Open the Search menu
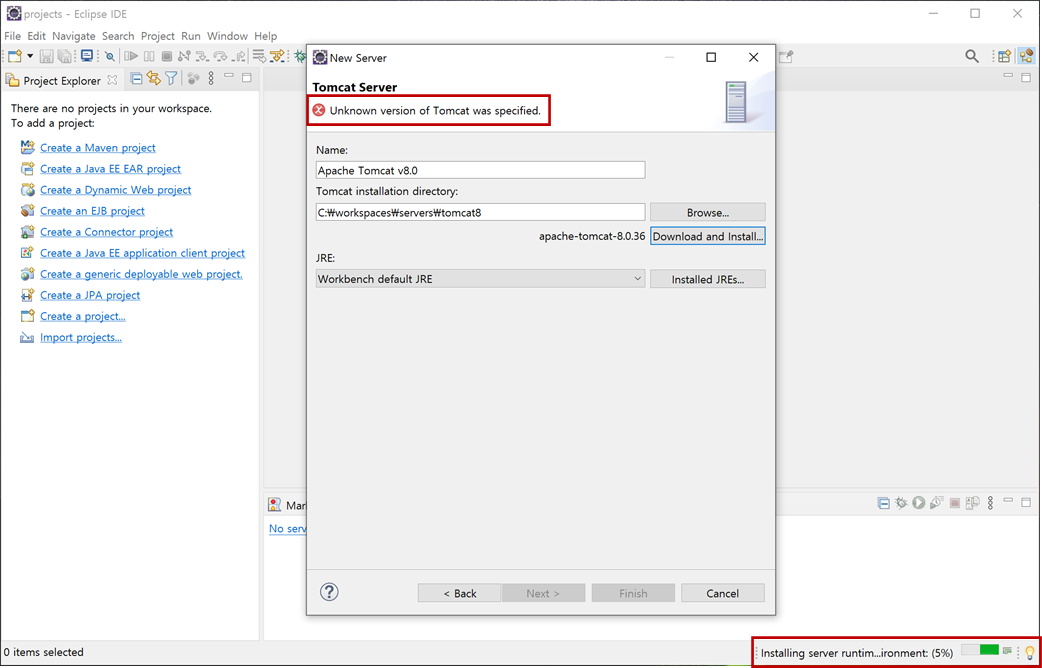The width and height of the screenshot is (1042, 668). (x=118, y=36)
